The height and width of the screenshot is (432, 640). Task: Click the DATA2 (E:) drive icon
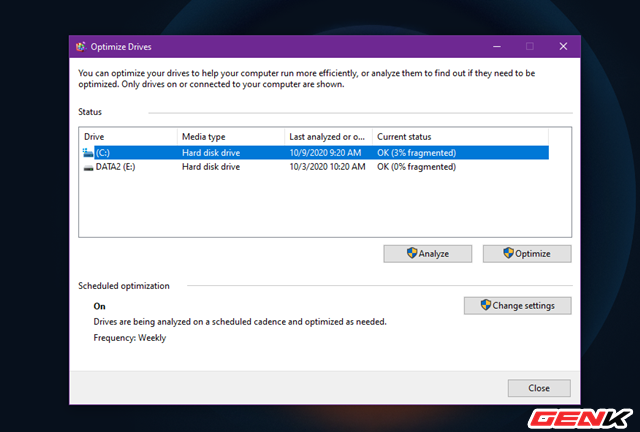tap(88, 167)
